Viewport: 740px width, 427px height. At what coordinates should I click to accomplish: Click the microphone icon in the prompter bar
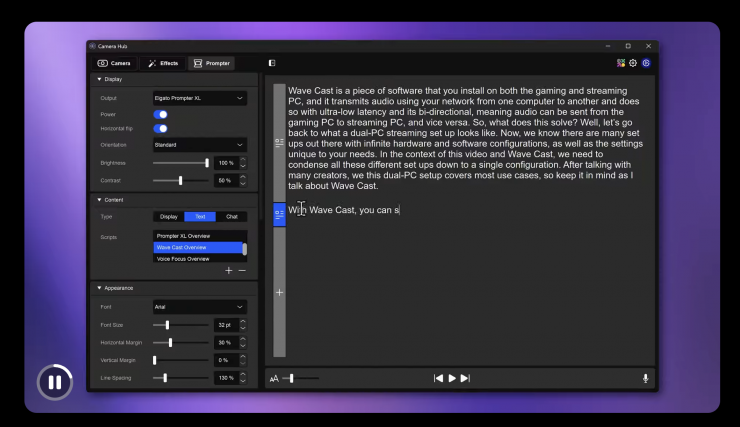(645, 378)
